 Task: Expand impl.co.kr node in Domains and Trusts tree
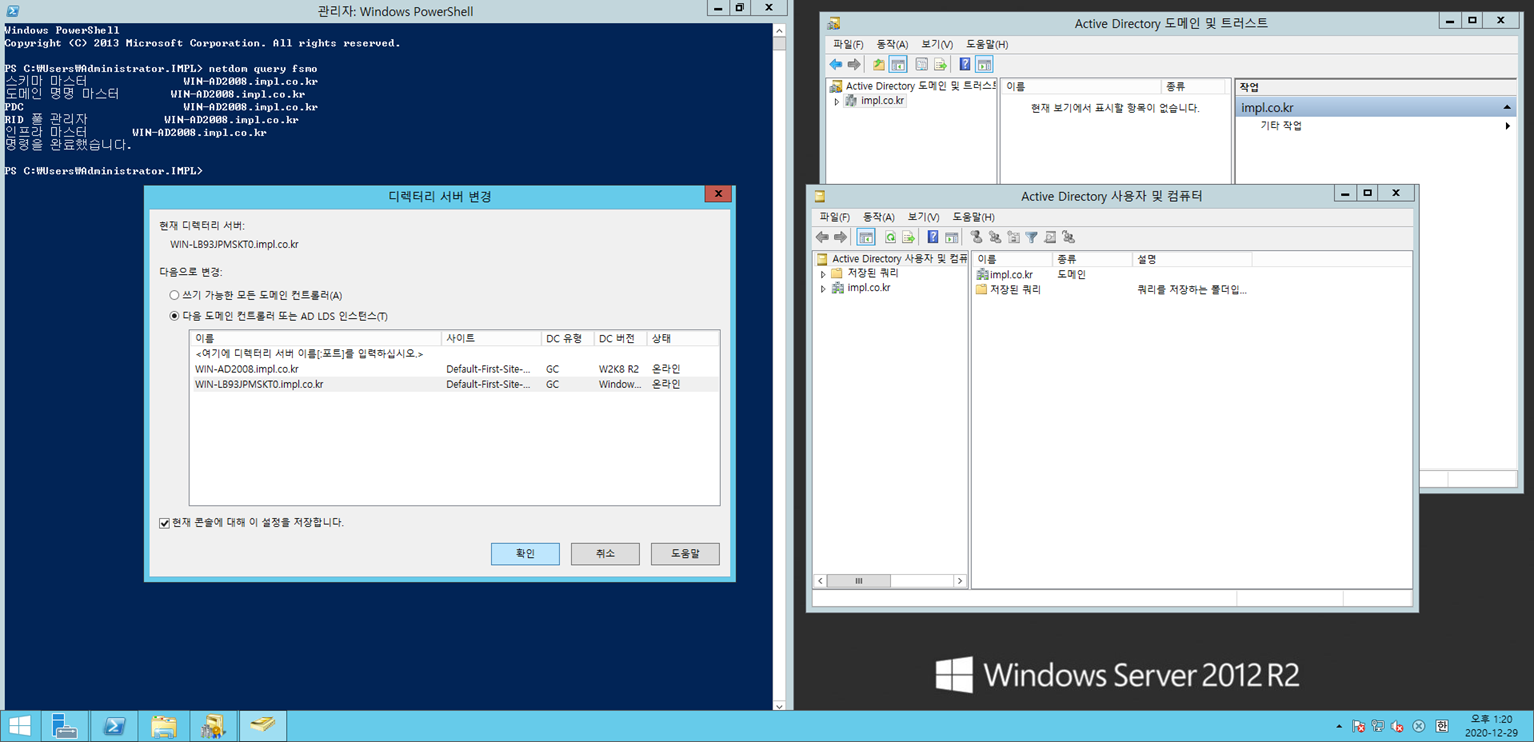click(x=837, y=101)
